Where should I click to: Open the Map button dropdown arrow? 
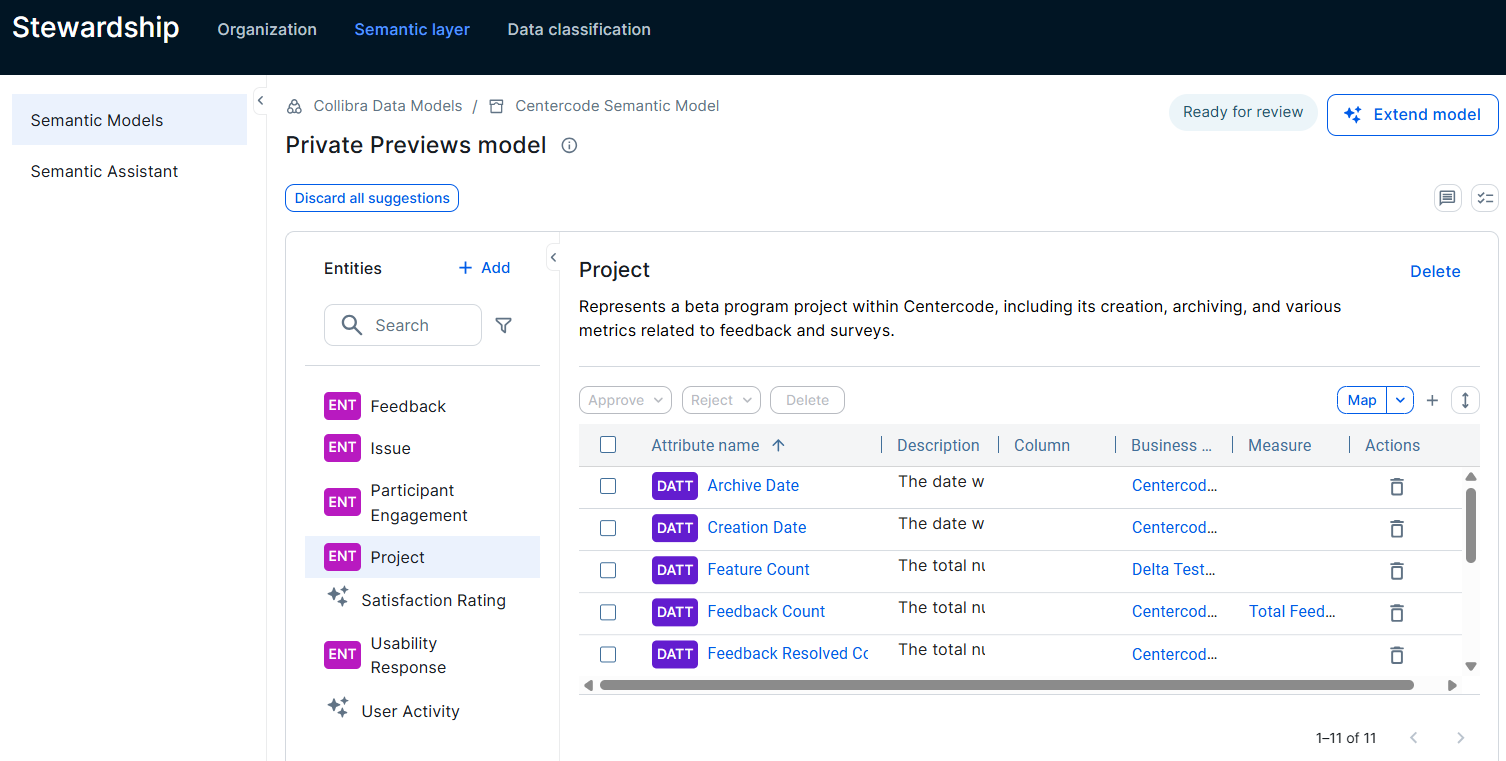1400,399
